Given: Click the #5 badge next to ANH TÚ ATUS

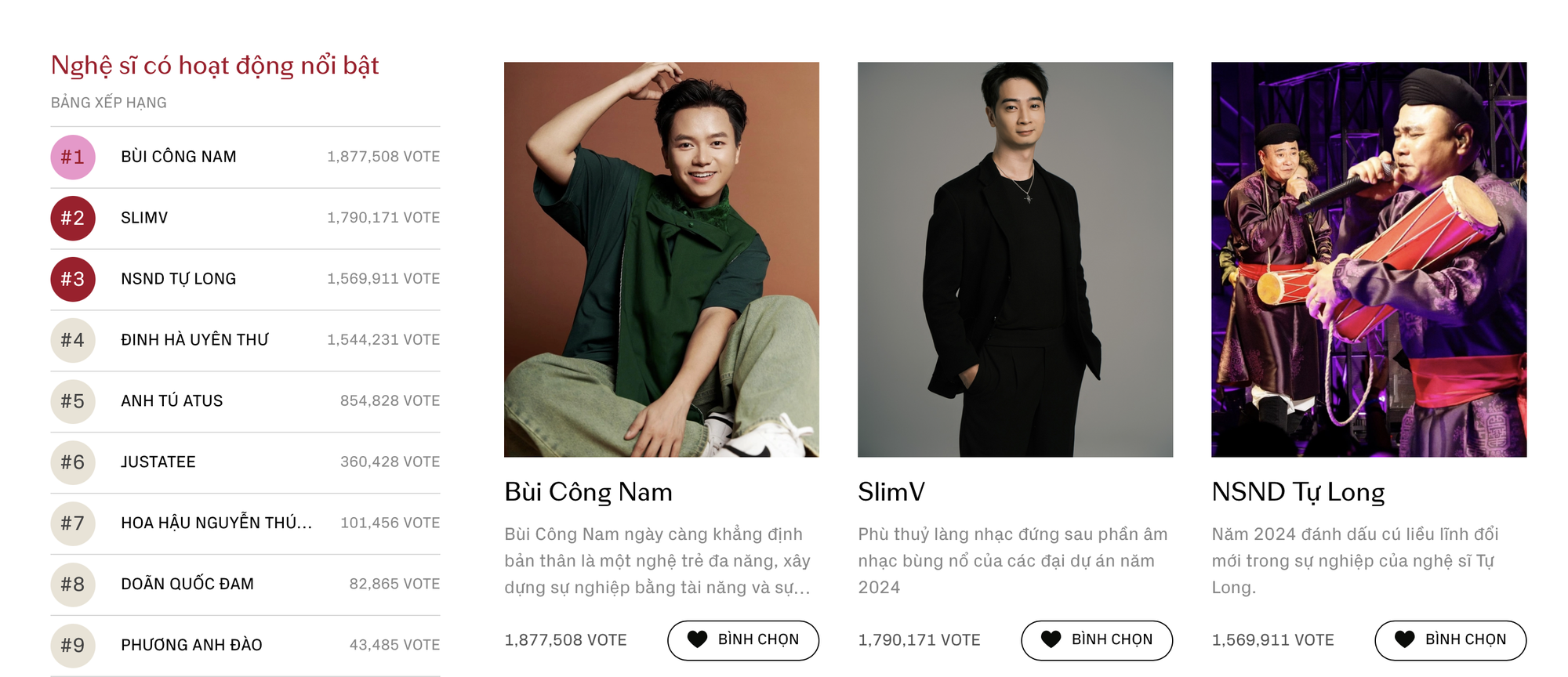Looking at the screenshot, I should [73, 400].
